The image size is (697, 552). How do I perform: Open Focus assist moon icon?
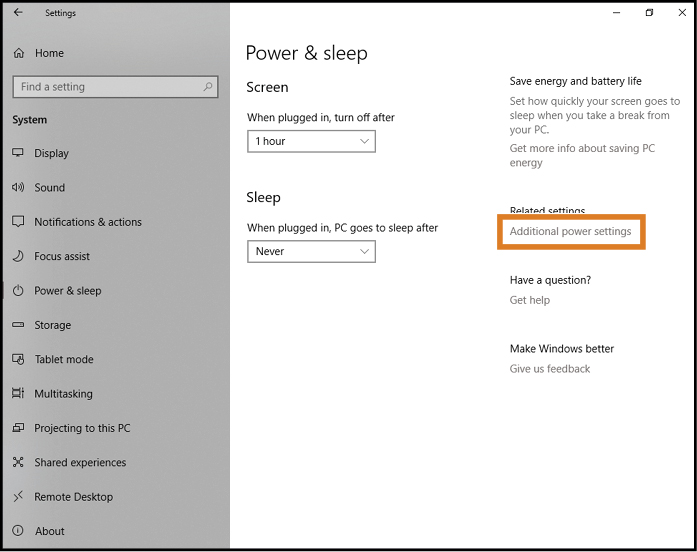tap(18, 256)
